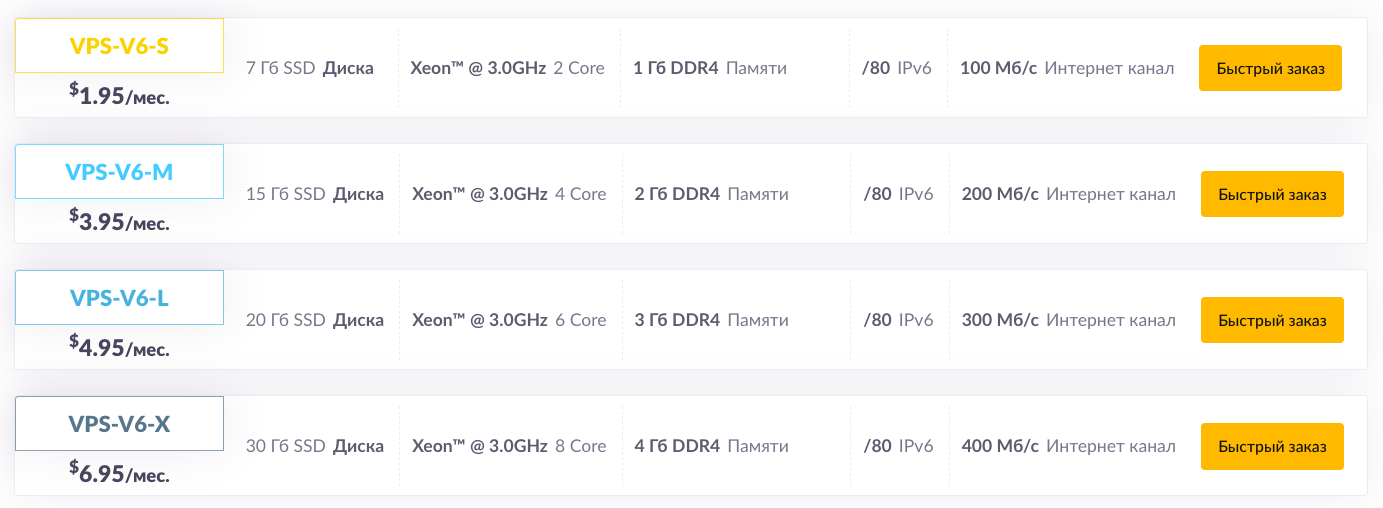This screenshot has height=508, width=1383.
Task: Click the $1.95/мес. price
Action: [119, 95]
